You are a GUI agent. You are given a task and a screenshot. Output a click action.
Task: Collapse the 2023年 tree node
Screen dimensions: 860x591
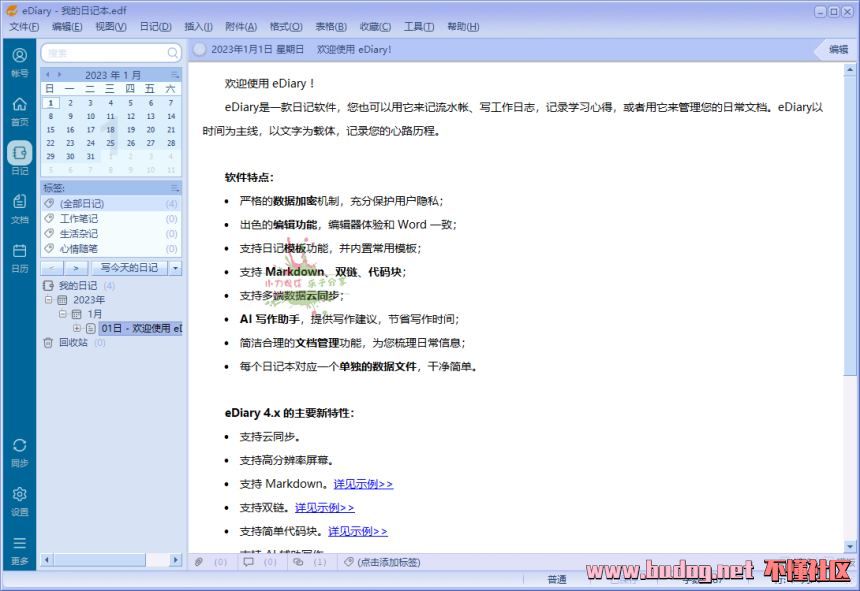[x=48, y=300]
